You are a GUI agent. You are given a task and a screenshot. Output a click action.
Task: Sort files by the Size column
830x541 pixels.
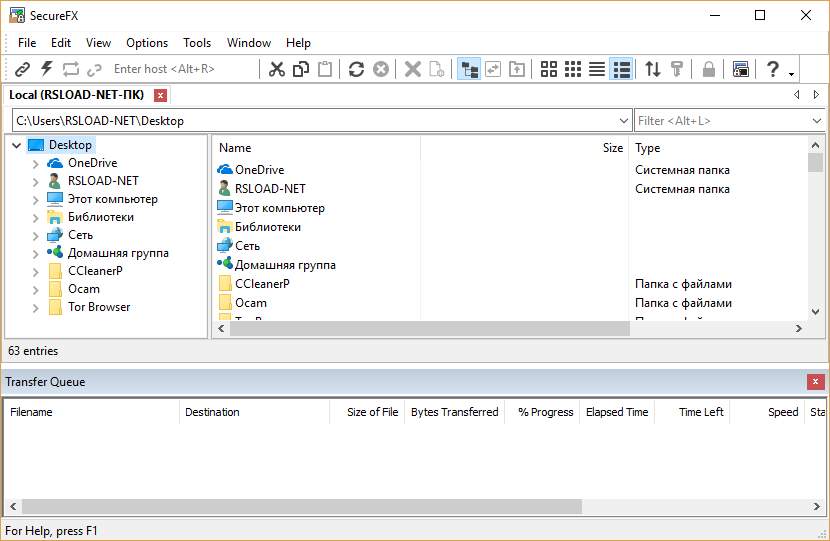(525, 148)
